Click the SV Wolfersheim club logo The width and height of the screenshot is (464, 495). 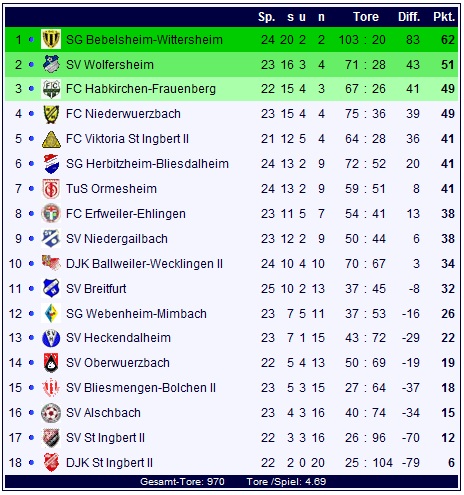pos(51,64)
